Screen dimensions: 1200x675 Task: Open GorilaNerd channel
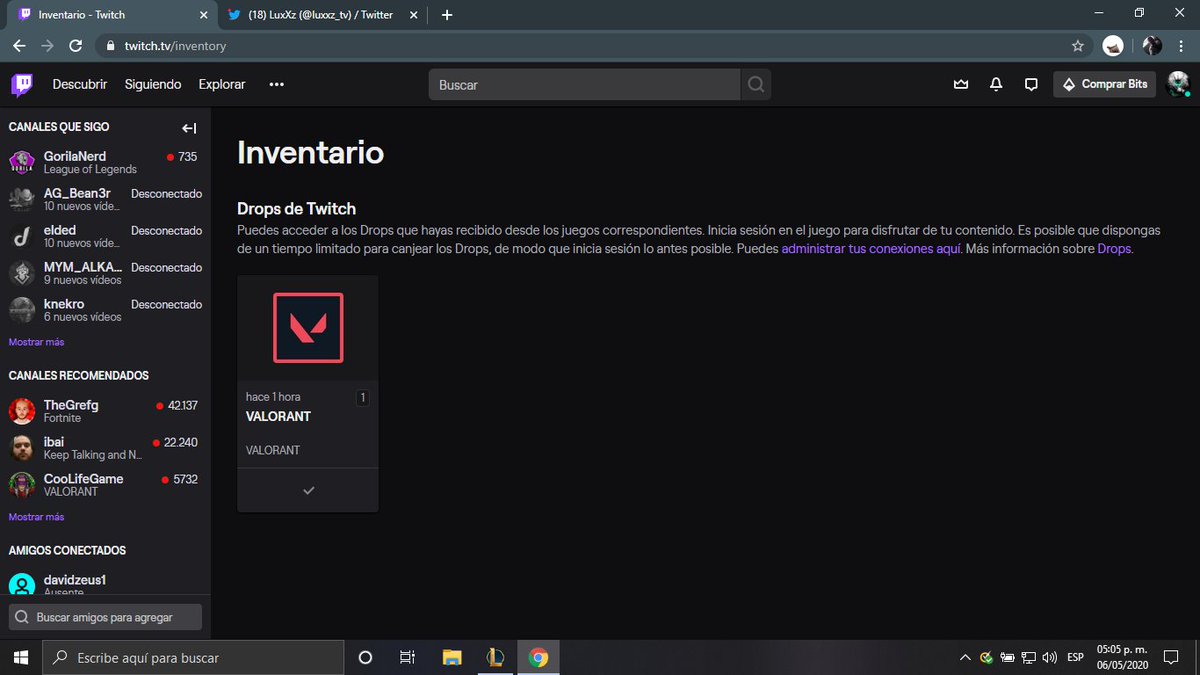point(105,162)
